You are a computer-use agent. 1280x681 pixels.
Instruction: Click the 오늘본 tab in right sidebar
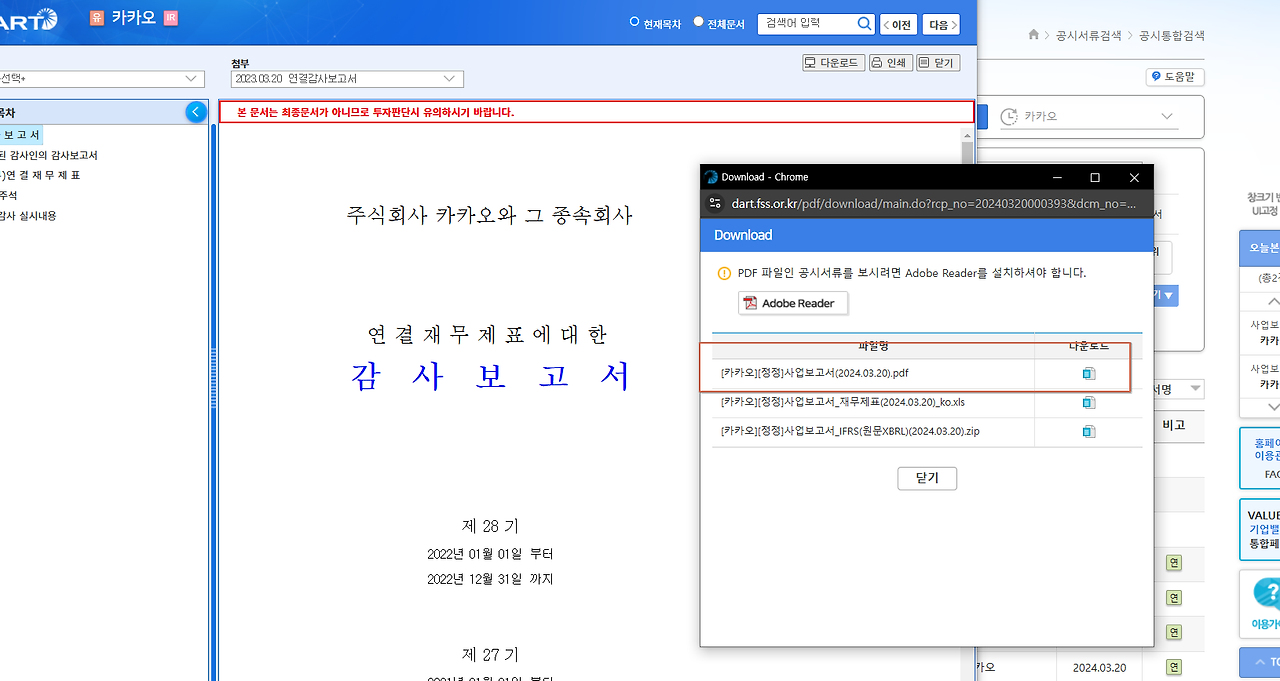click(x=1260, y=247)
